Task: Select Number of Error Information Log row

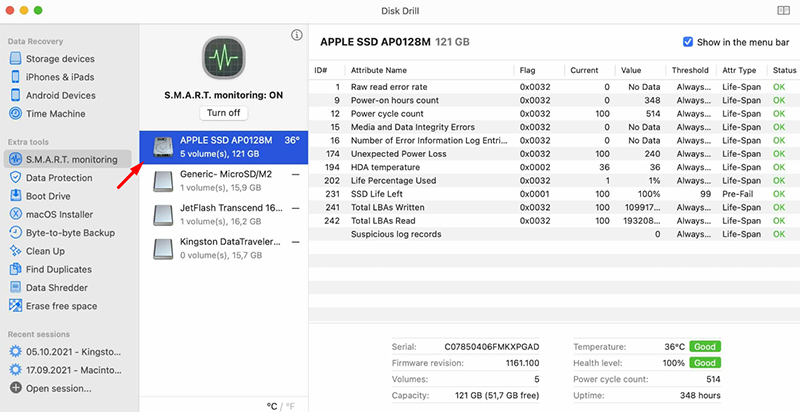Action: 554,140
